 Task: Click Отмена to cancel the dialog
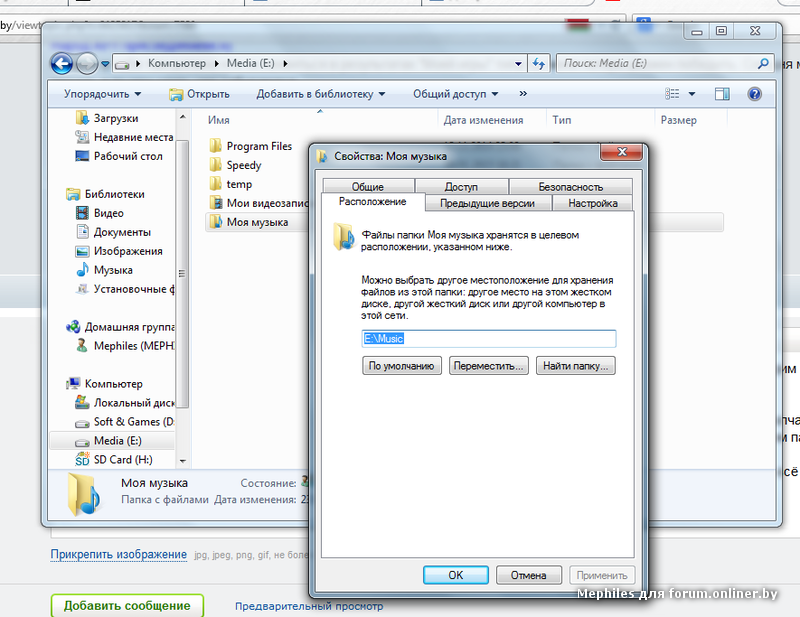point(529,575)
